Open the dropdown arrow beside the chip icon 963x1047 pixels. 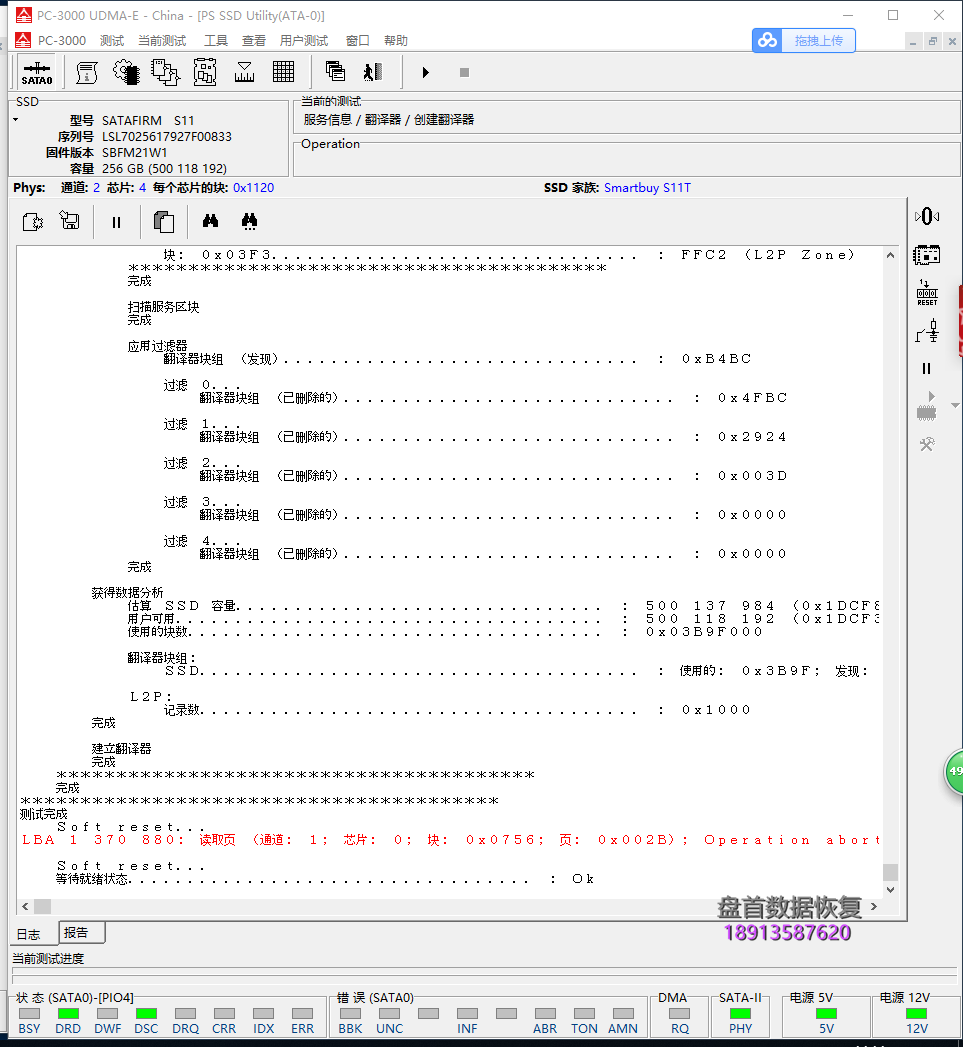pyautogui.click(x=955, y=406)
